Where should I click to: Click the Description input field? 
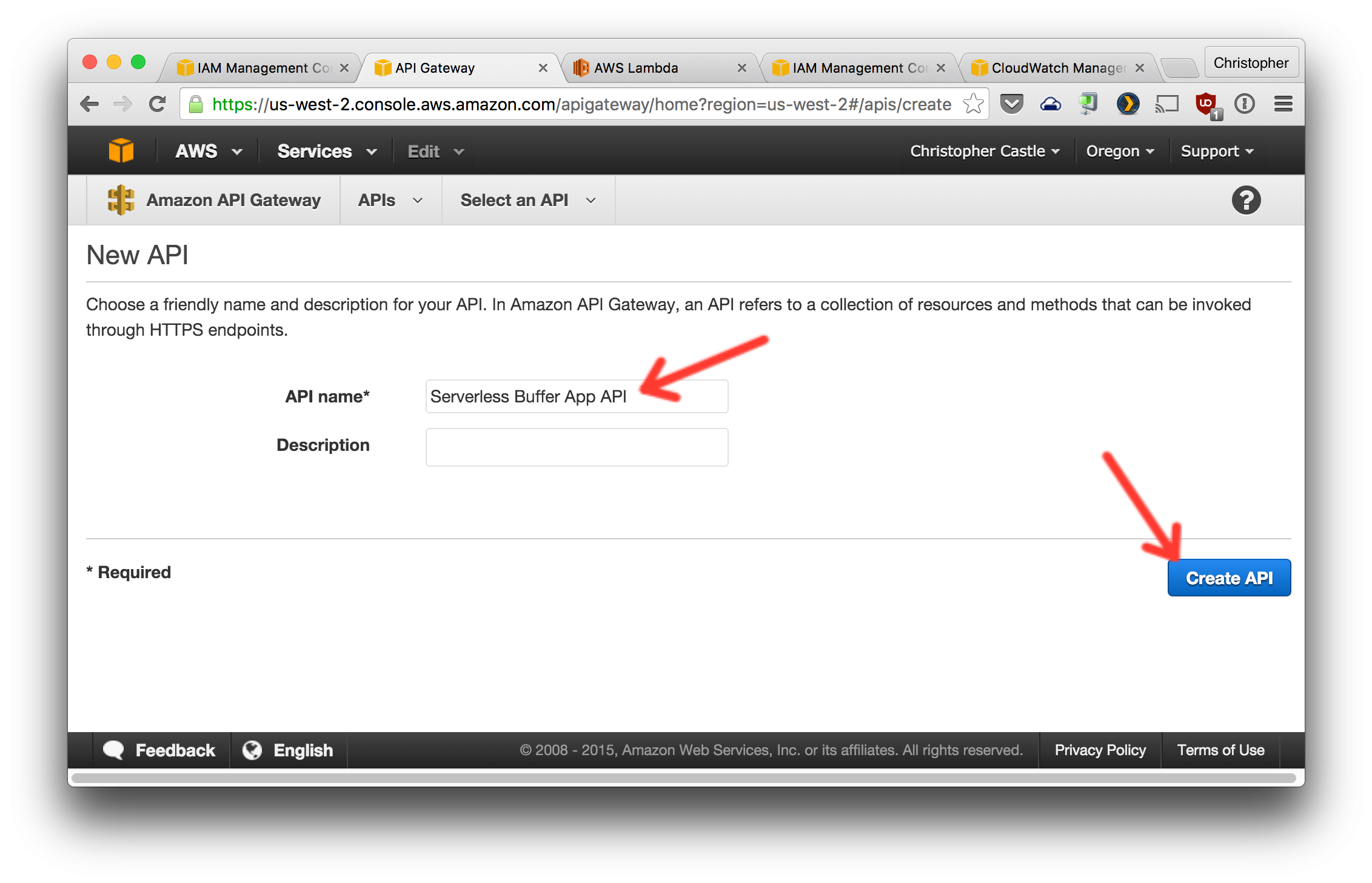pos(577,447)
